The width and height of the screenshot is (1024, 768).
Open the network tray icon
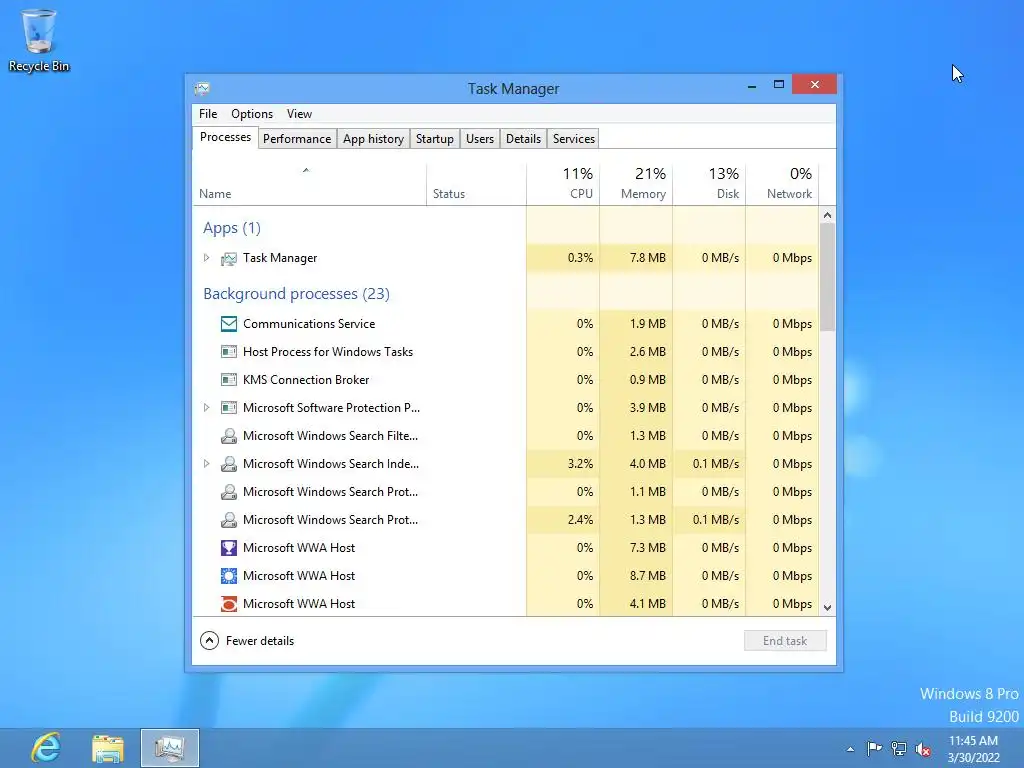click(x=899, y=749)
